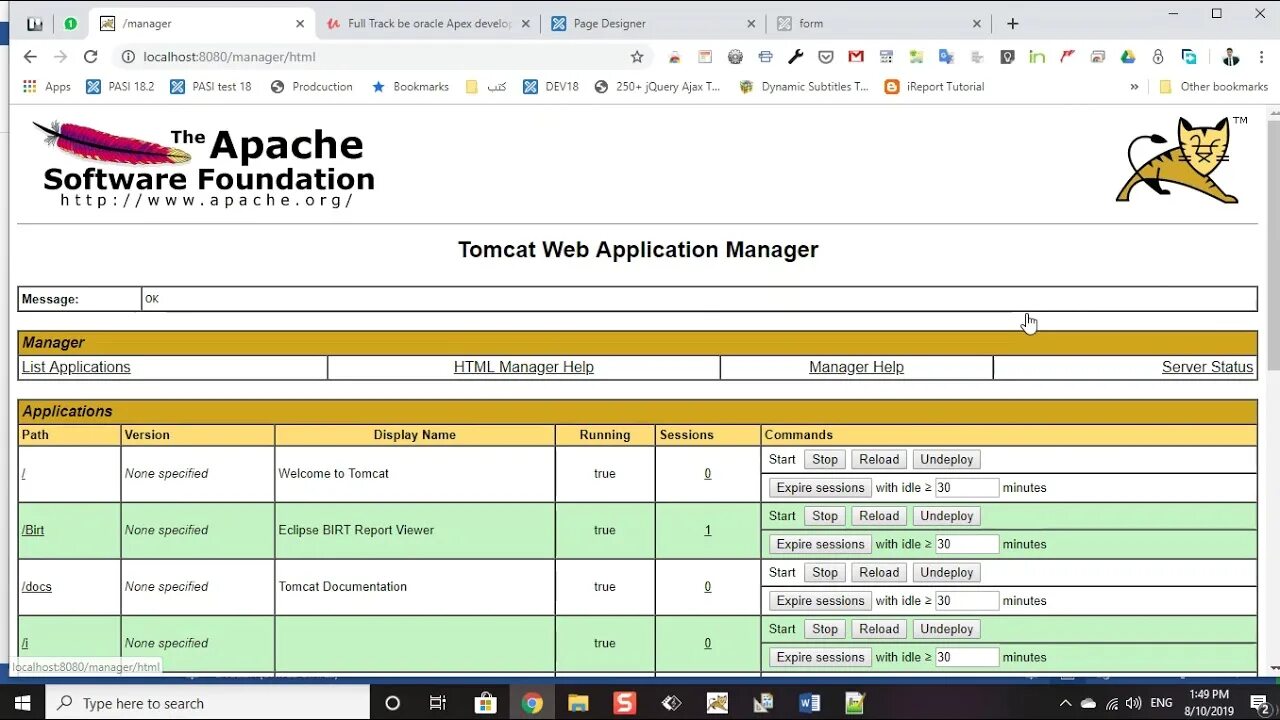Viewport: 1280px width, 720px height.
Task: Open Microsoft Store from taskbar
Action: tap(485, 703)
